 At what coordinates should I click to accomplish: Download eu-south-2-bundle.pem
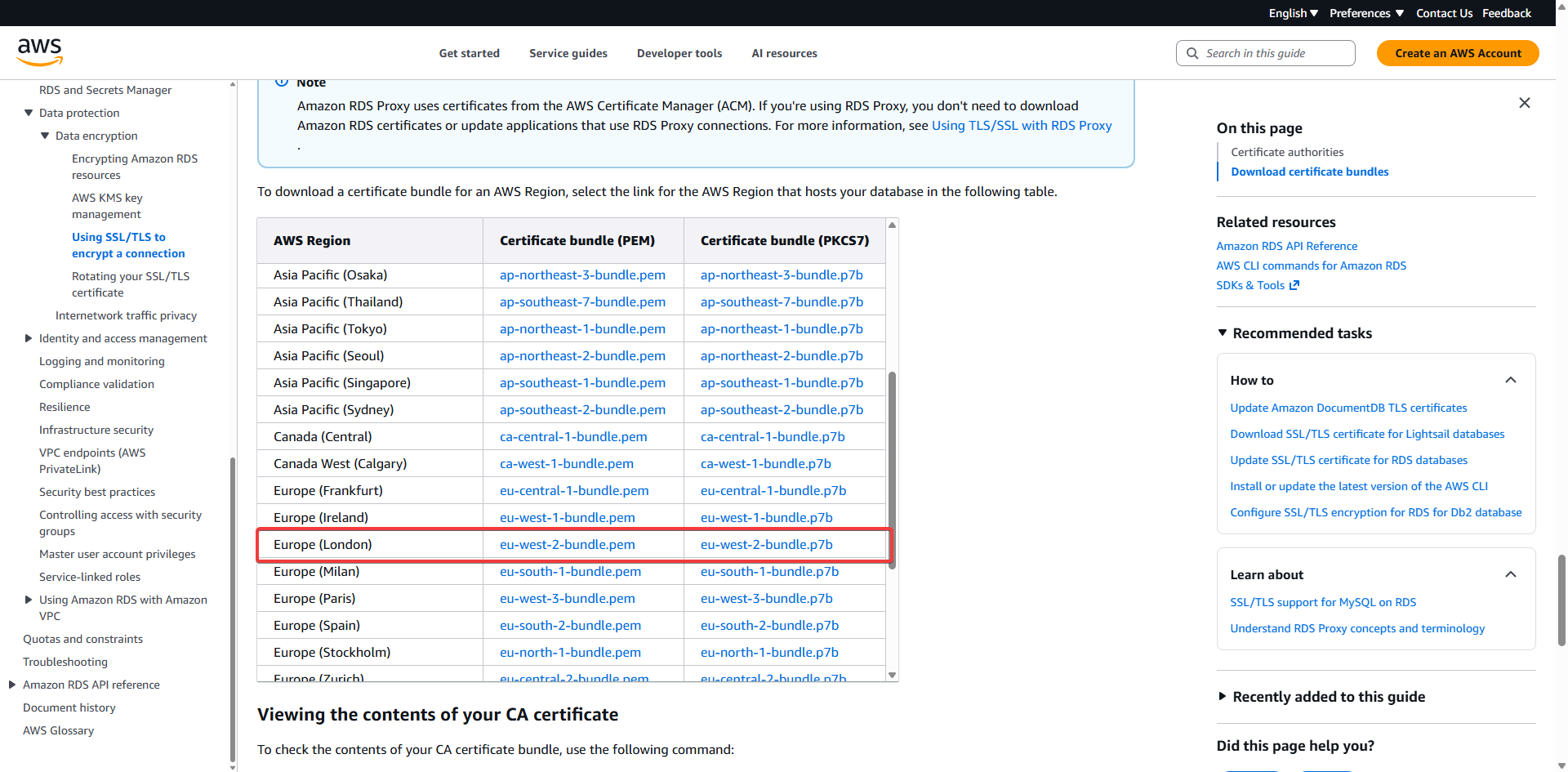(570, 626)
